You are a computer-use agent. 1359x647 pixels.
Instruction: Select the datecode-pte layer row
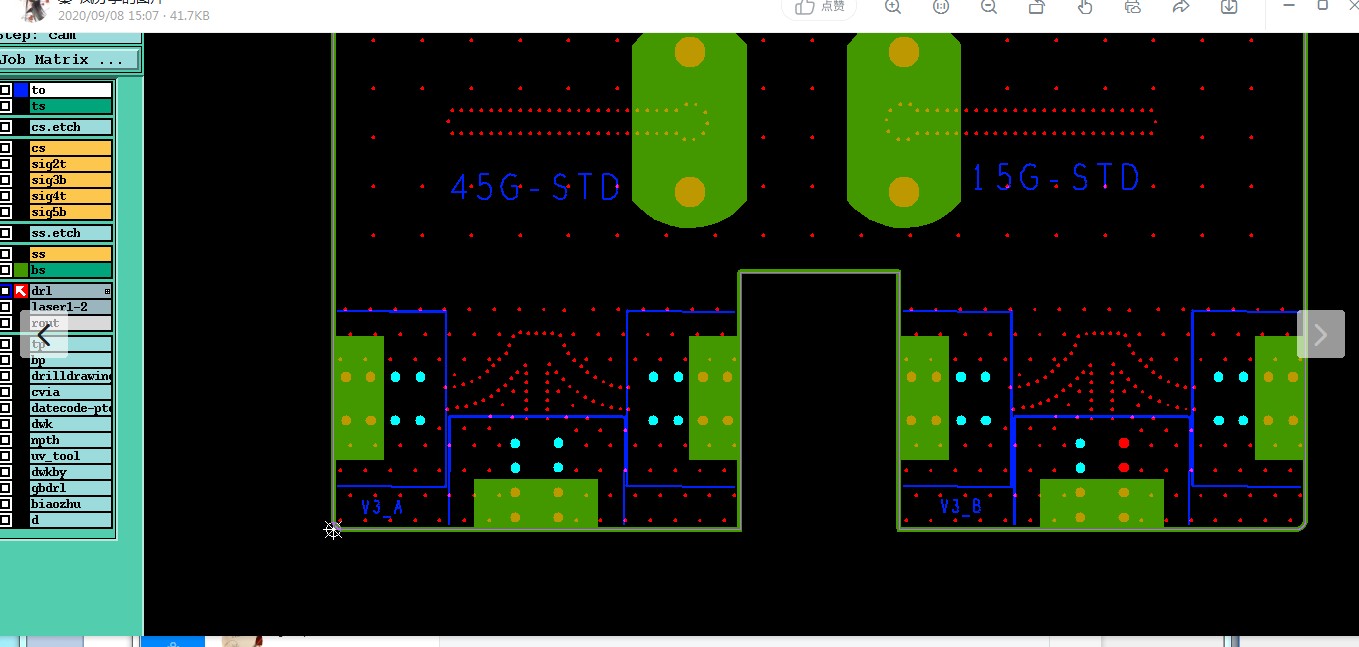(71, 408)
